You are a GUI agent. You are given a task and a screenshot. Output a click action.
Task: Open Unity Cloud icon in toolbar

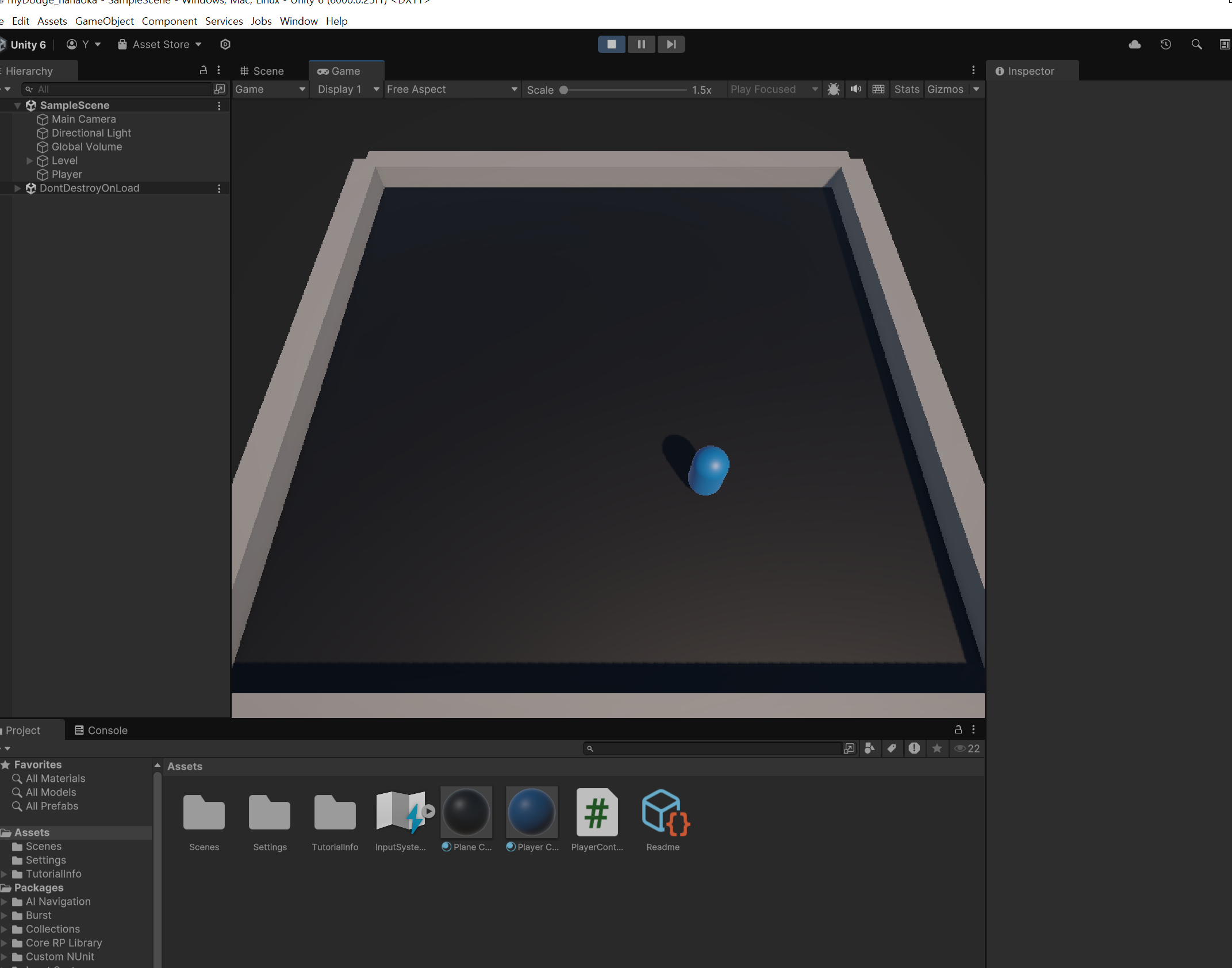pos(1134,44)
